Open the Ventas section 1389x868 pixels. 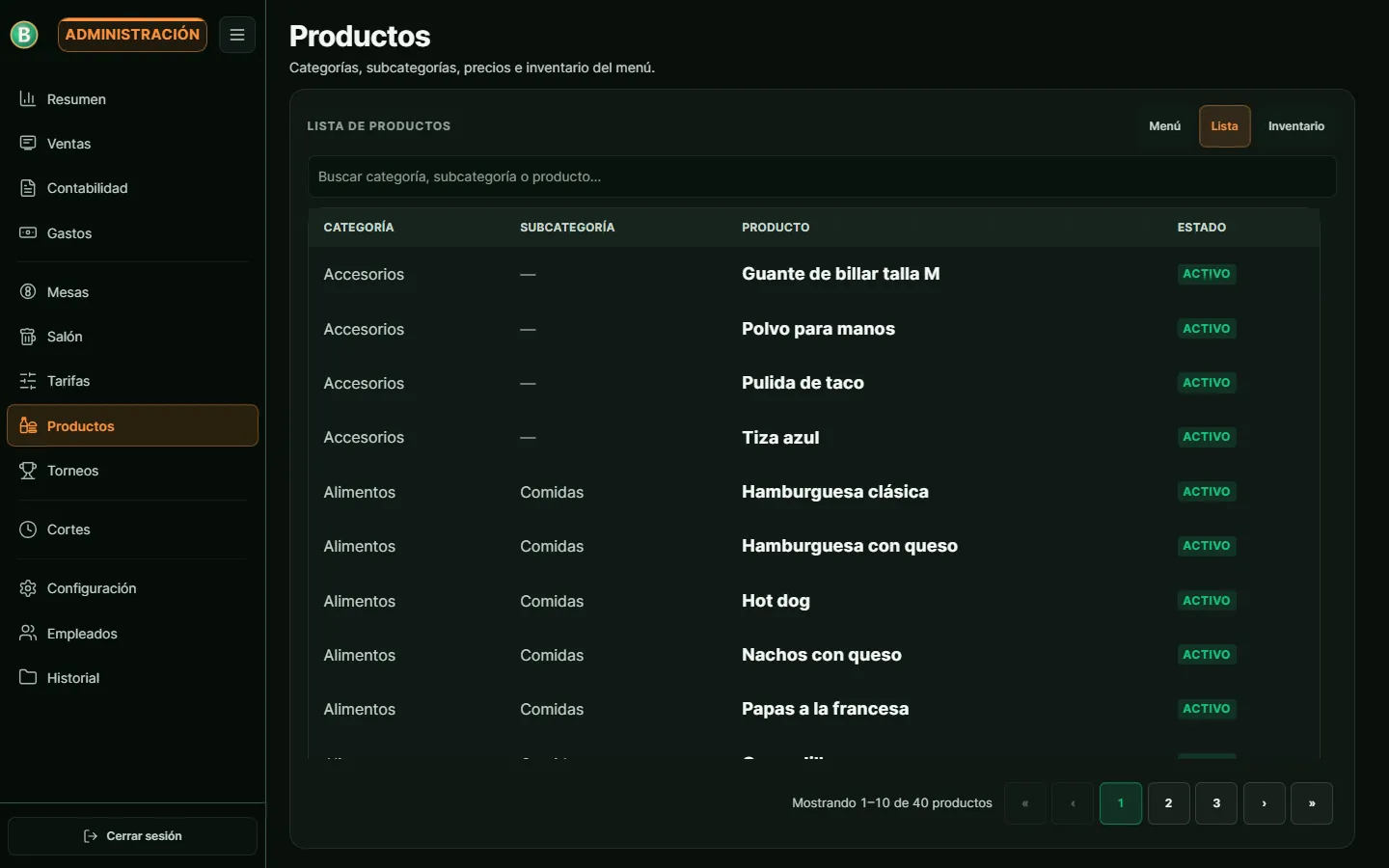[132, 144]
